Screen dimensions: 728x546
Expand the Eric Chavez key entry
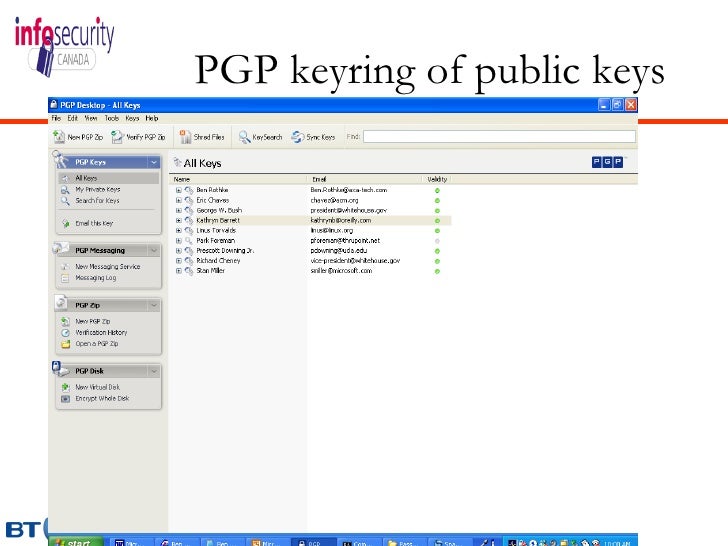coord(179,200)
